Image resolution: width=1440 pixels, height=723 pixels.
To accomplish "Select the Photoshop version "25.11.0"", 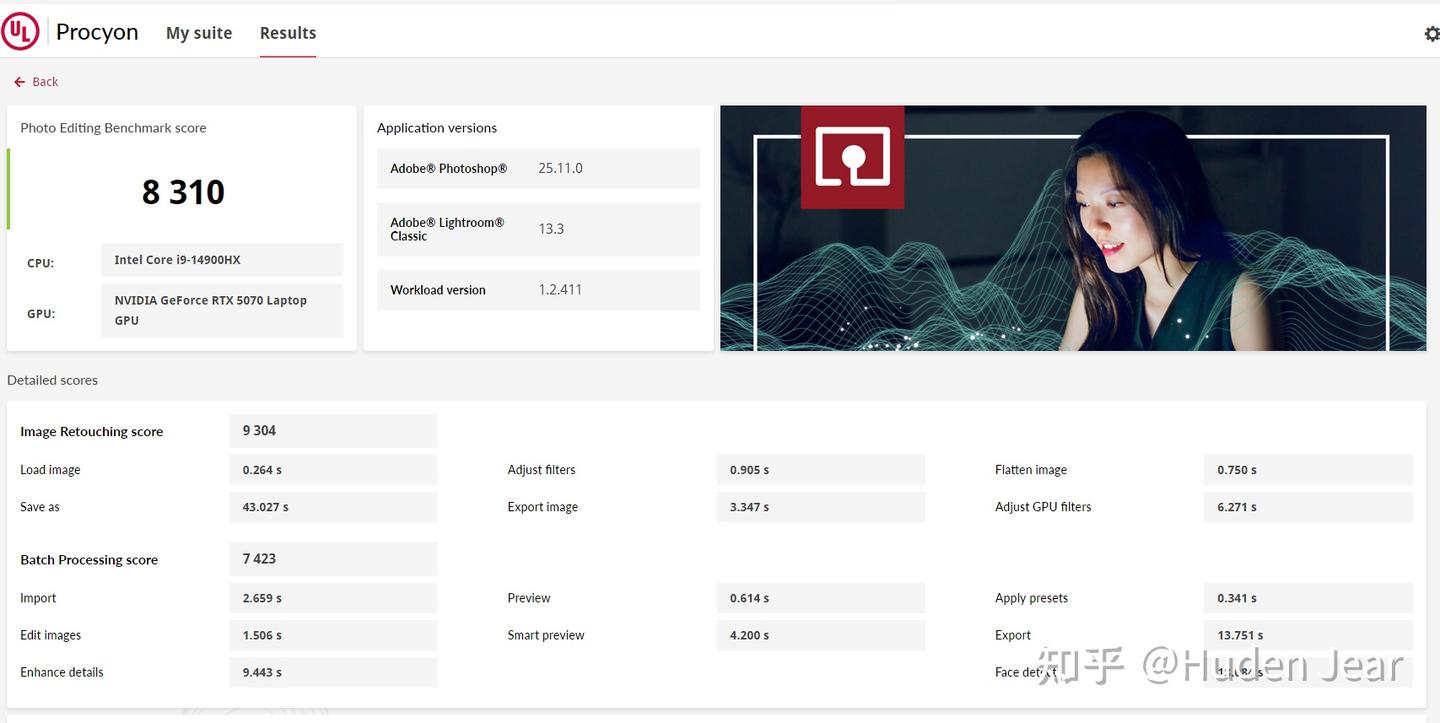I will [560, 168].
